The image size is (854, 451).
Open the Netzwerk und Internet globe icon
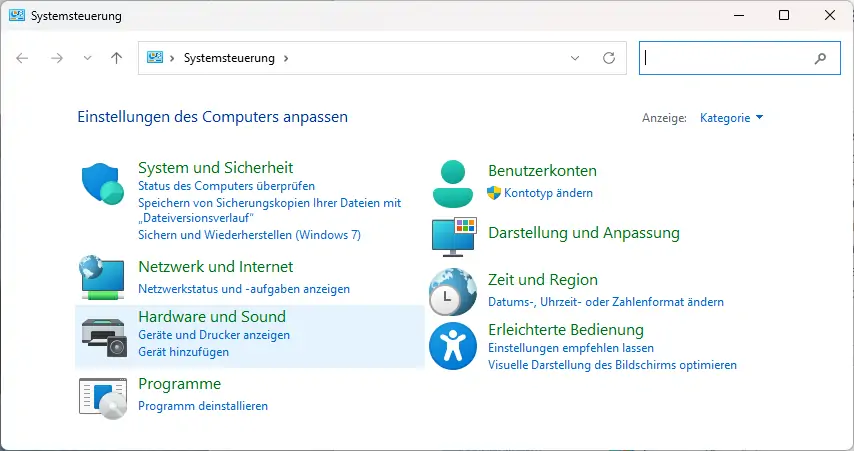coord(104,277)
